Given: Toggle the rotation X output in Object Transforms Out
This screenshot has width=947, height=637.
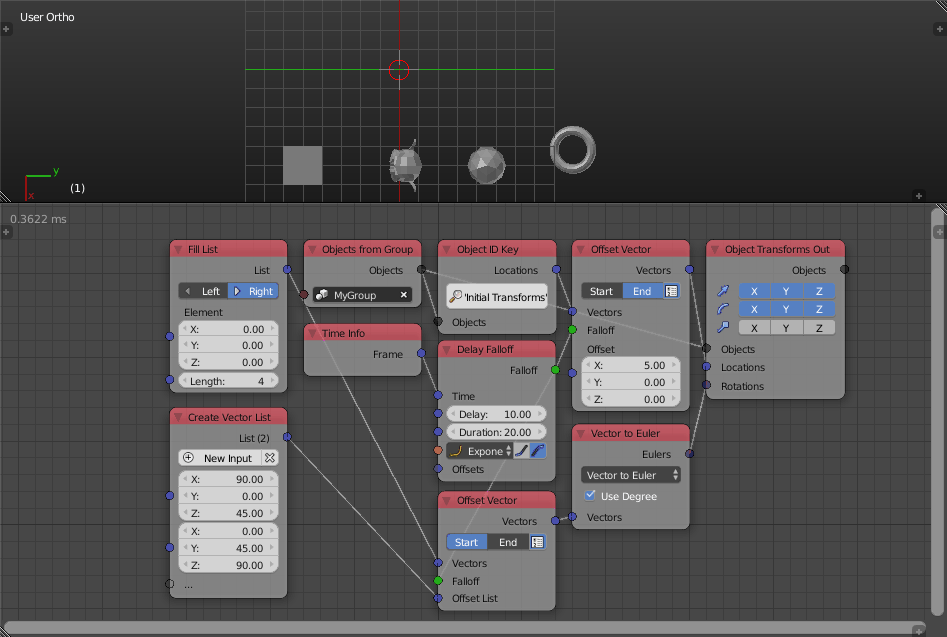Looking at the screenshot, I should pyautogui.click(x=755, y=308).
